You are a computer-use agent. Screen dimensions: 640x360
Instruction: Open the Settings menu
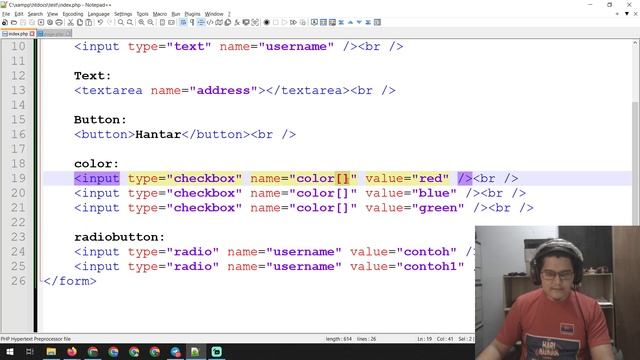tap(123, 14)
